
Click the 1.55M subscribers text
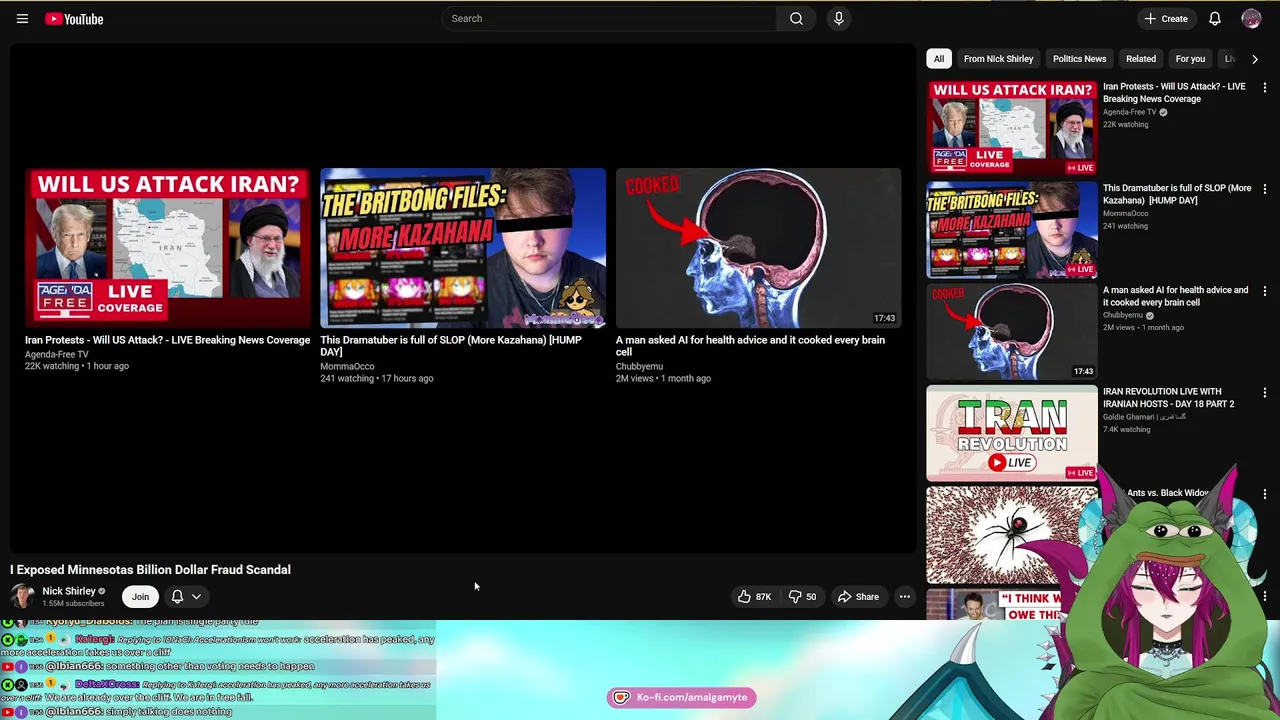(73, 604)
